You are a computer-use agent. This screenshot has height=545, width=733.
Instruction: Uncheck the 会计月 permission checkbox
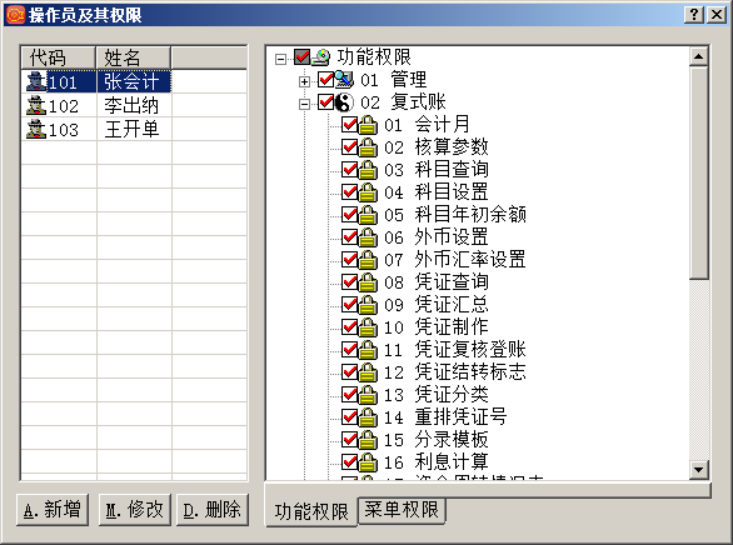pyautogui.click(x=350, y=125)
